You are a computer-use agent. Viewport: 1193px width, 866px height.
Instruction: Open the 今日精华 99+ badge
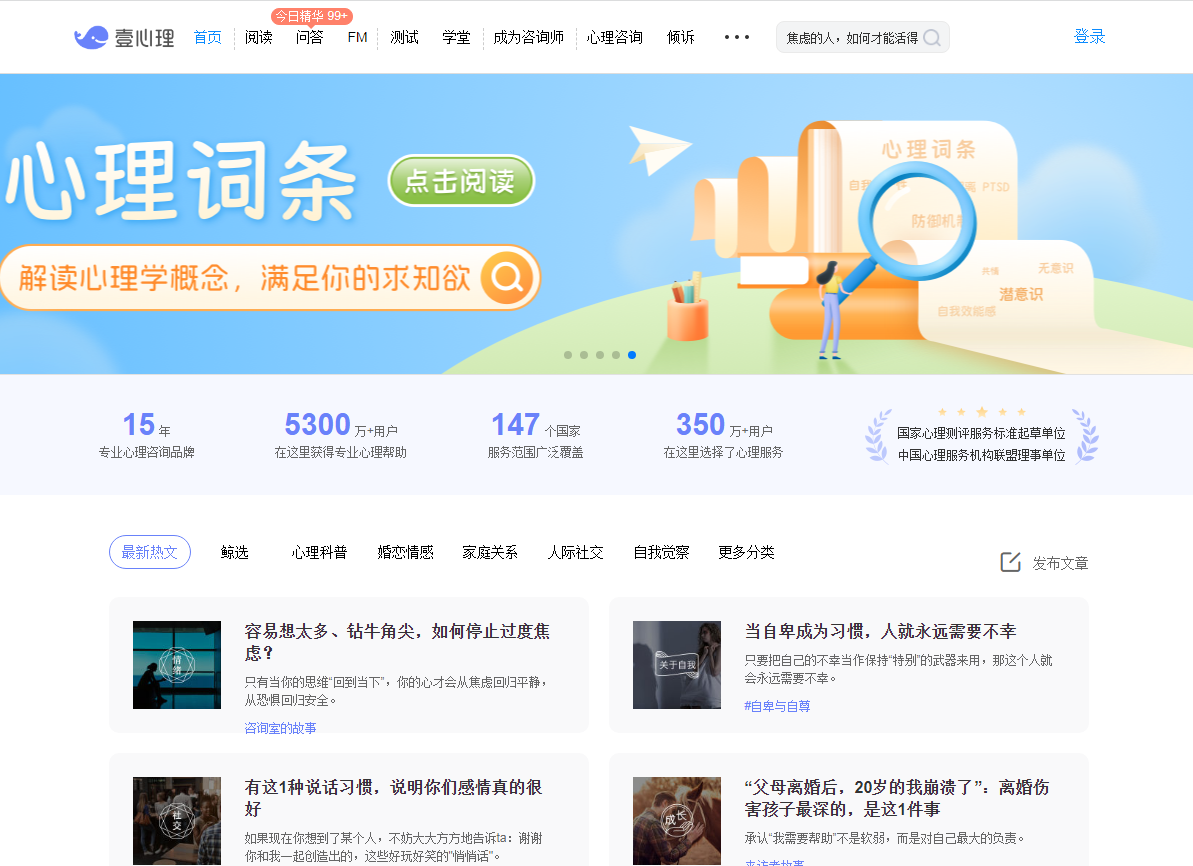click(311, 16)
